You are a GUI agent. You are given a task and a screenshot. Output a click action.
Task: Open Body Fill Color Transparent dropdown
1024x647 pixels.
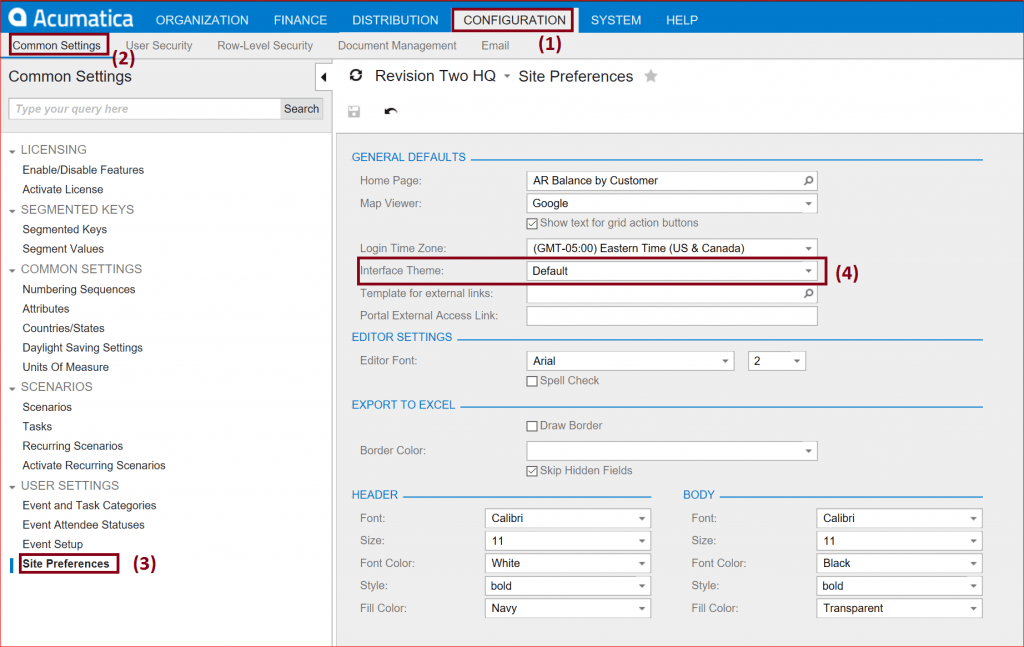[x=973, y=608]
